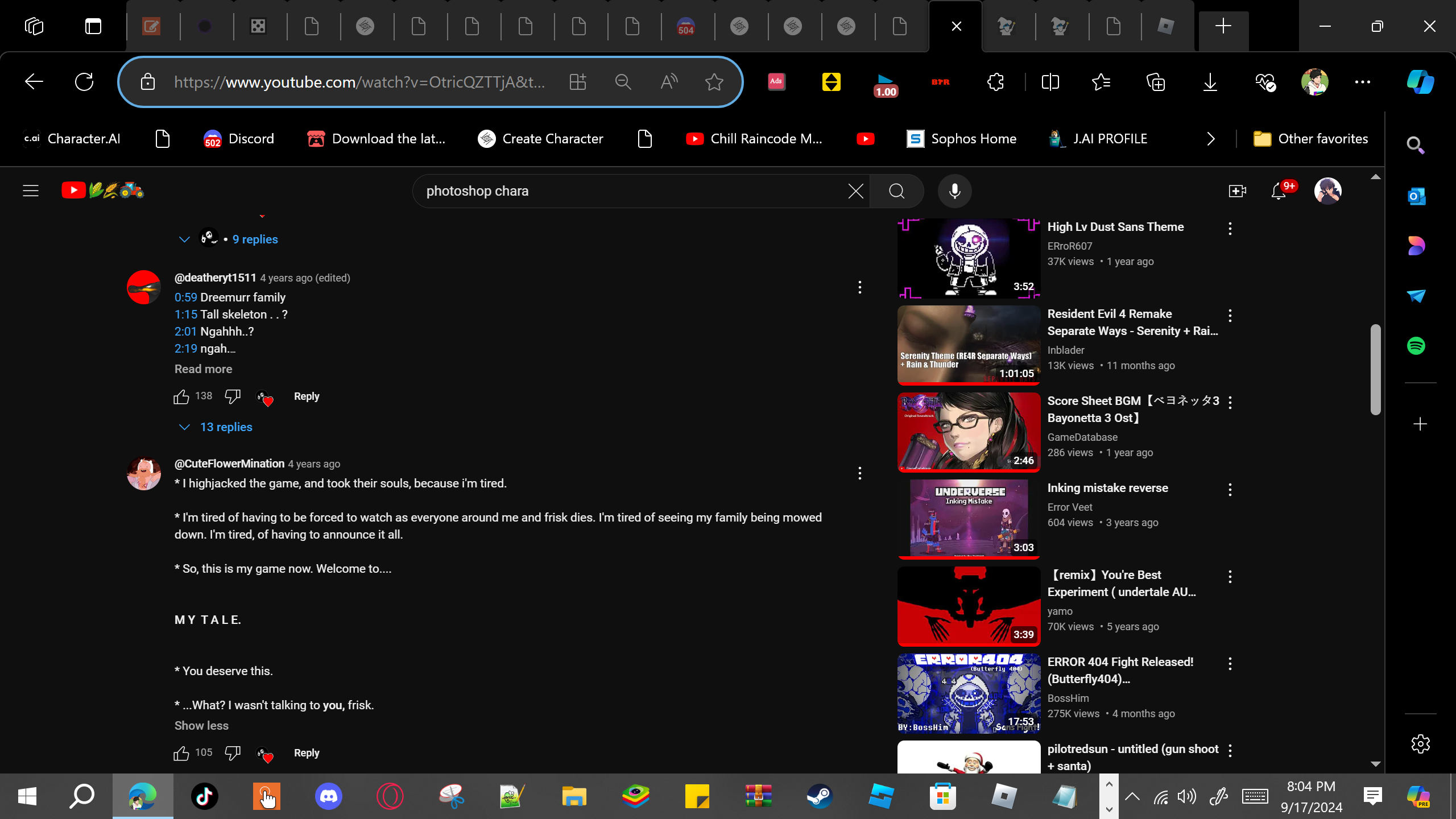Click the YouTube Create video icon
The width and height of the screenshot is (1456, 819).
[x=1237, y=191]
